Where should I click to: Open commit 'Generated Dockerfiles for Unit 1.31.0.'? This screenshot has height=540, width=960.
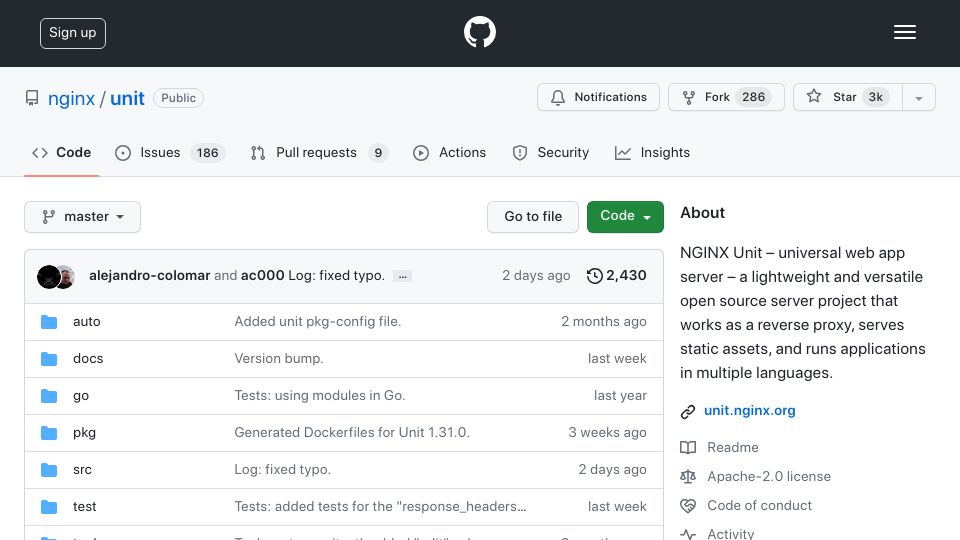click(352, 432)
